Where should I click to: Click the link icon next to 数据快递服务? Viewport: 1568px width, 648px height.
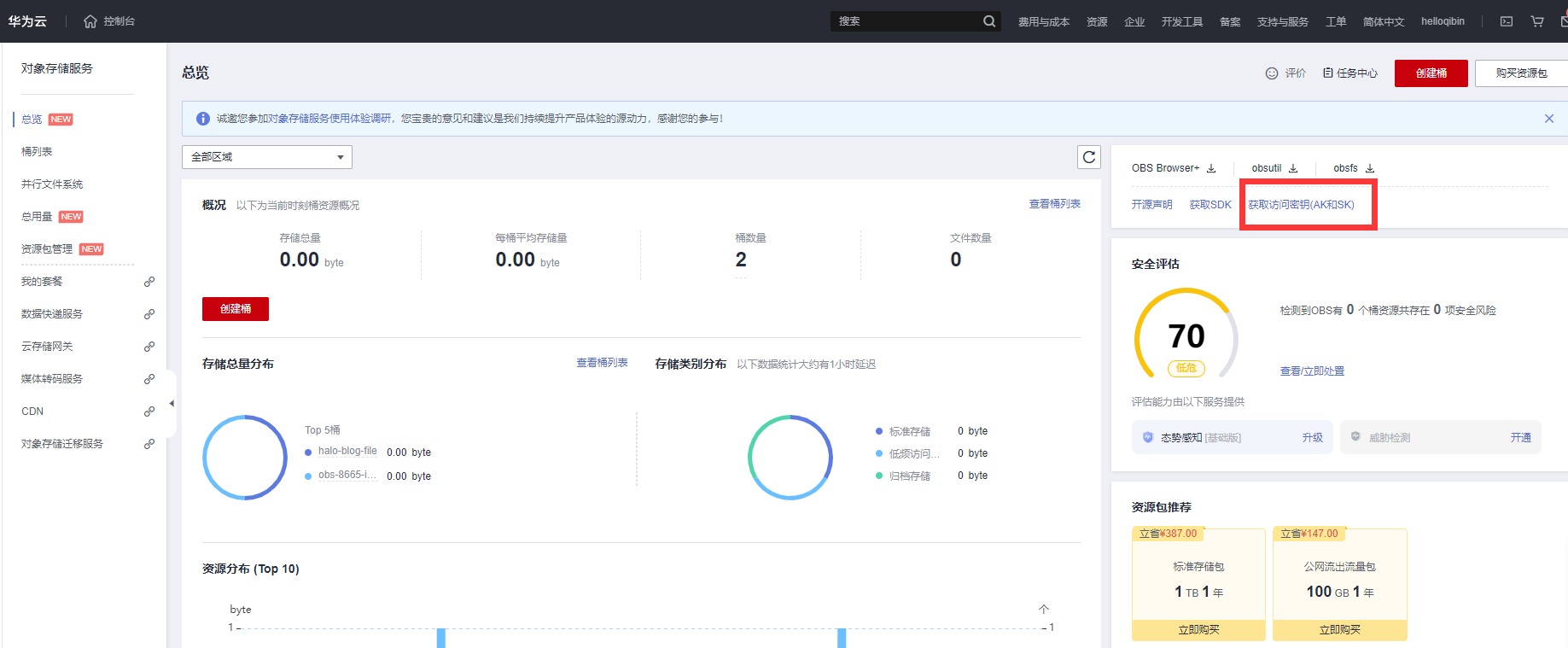[149, 314]
